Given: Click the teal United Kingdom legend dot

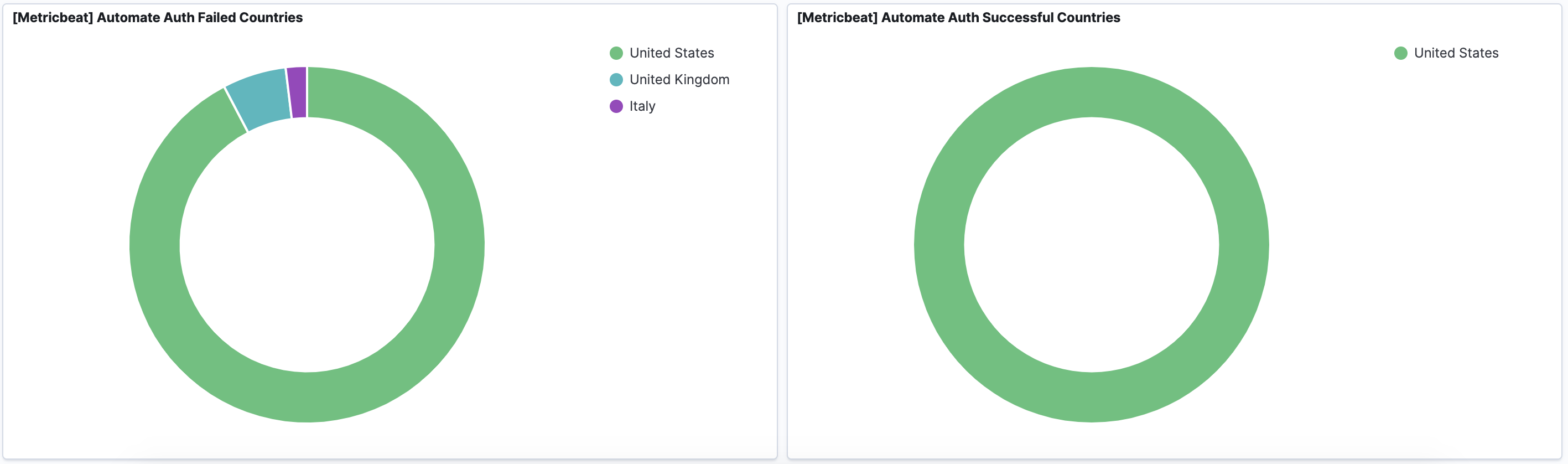Looking at the screenshot, I should [616, 80].
